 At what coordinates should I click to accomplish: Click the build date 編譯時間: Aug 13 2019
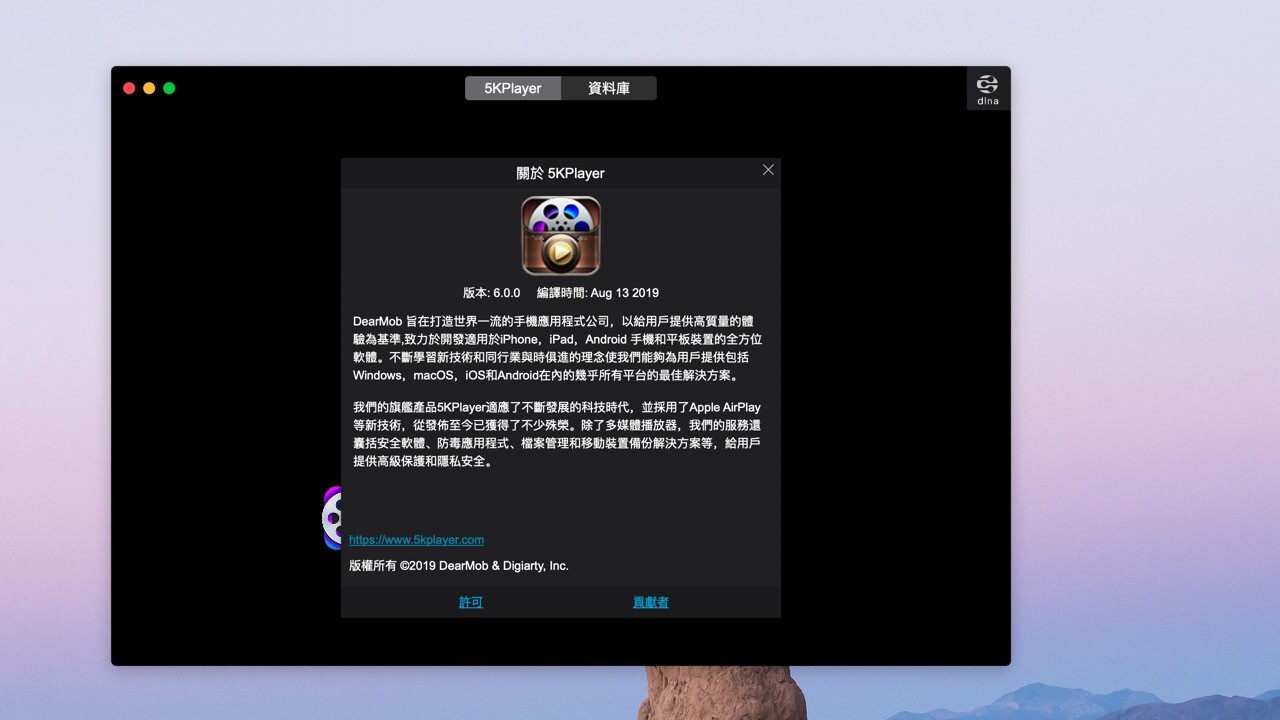point(598,293)
